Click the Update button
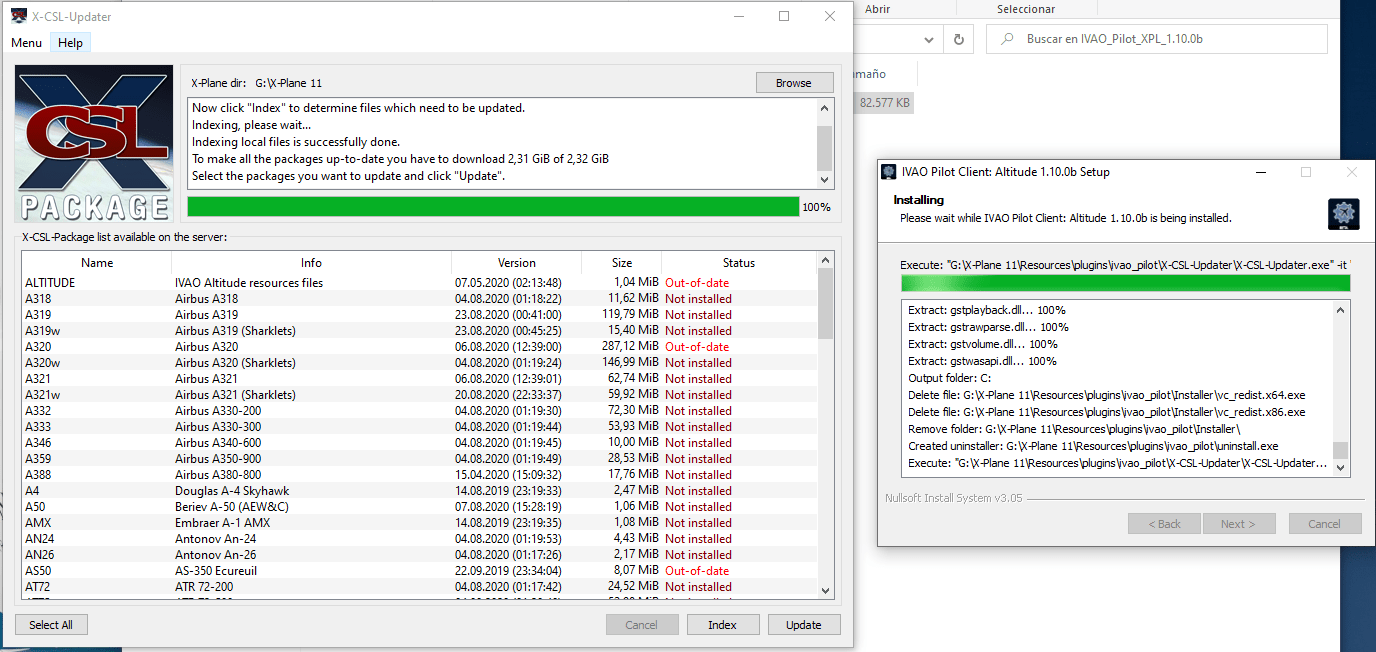1376x652 pixels. (x=804, y=625)
